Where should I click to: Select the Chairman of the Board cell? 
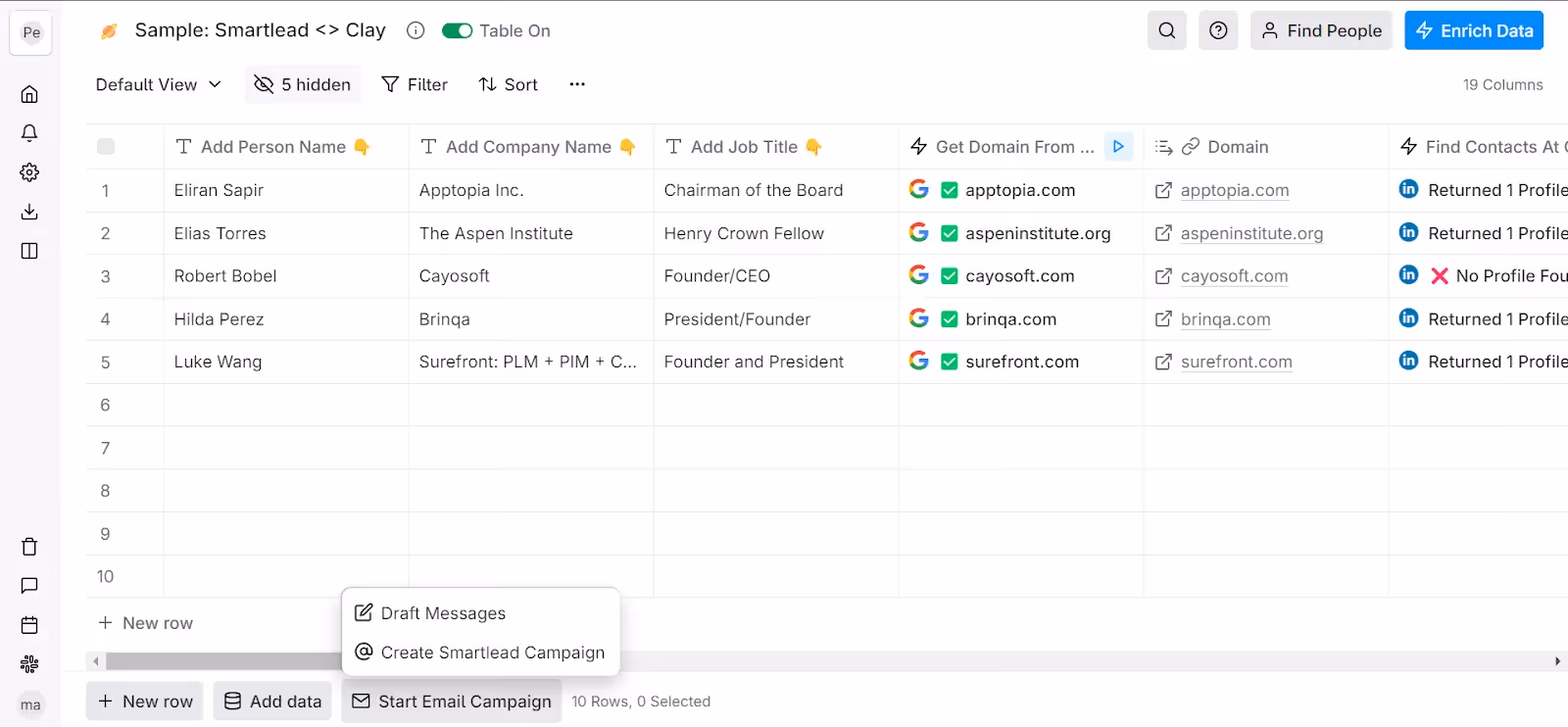(776, 190)
